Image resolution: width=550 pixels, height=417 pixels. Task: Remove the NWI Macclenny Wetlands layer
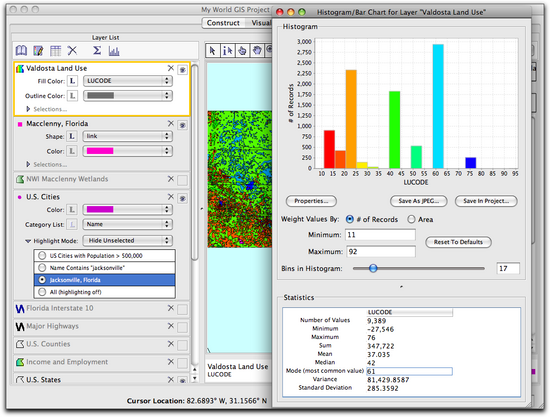point(170,179)
